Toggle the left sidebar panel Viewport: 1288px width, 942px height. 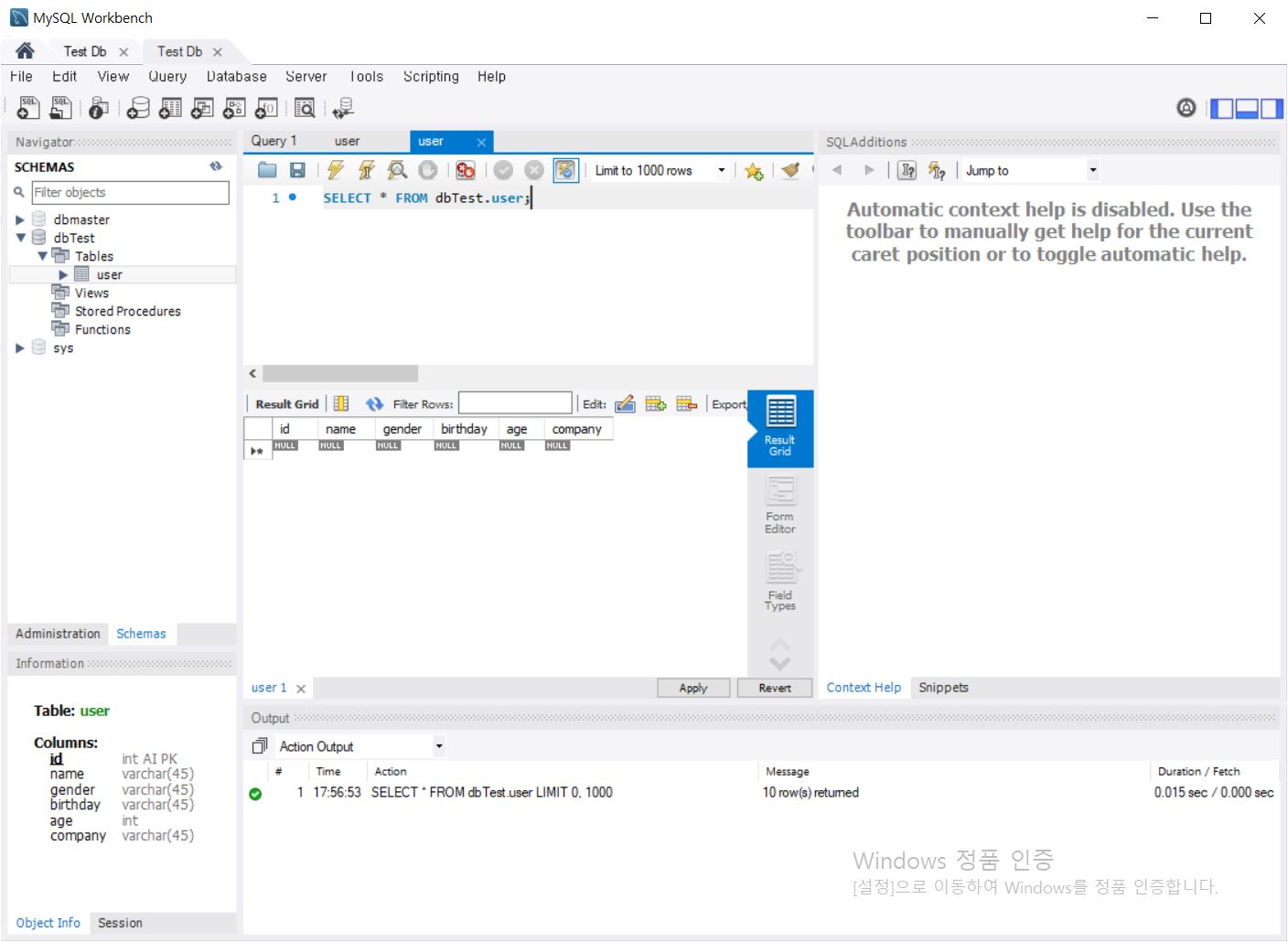[1222, 109]
